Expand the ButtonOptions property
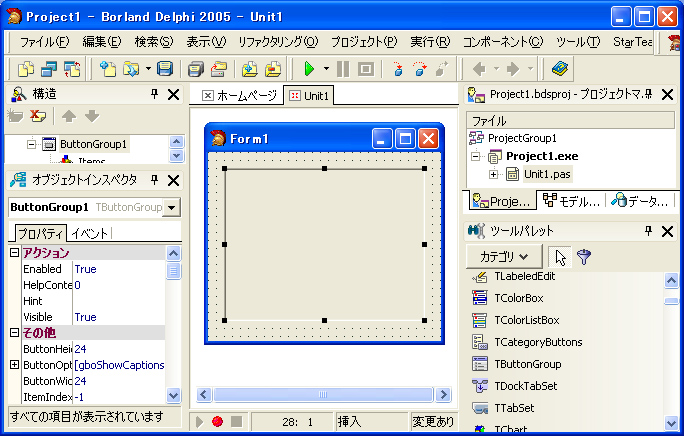 (x=14, y=364)
